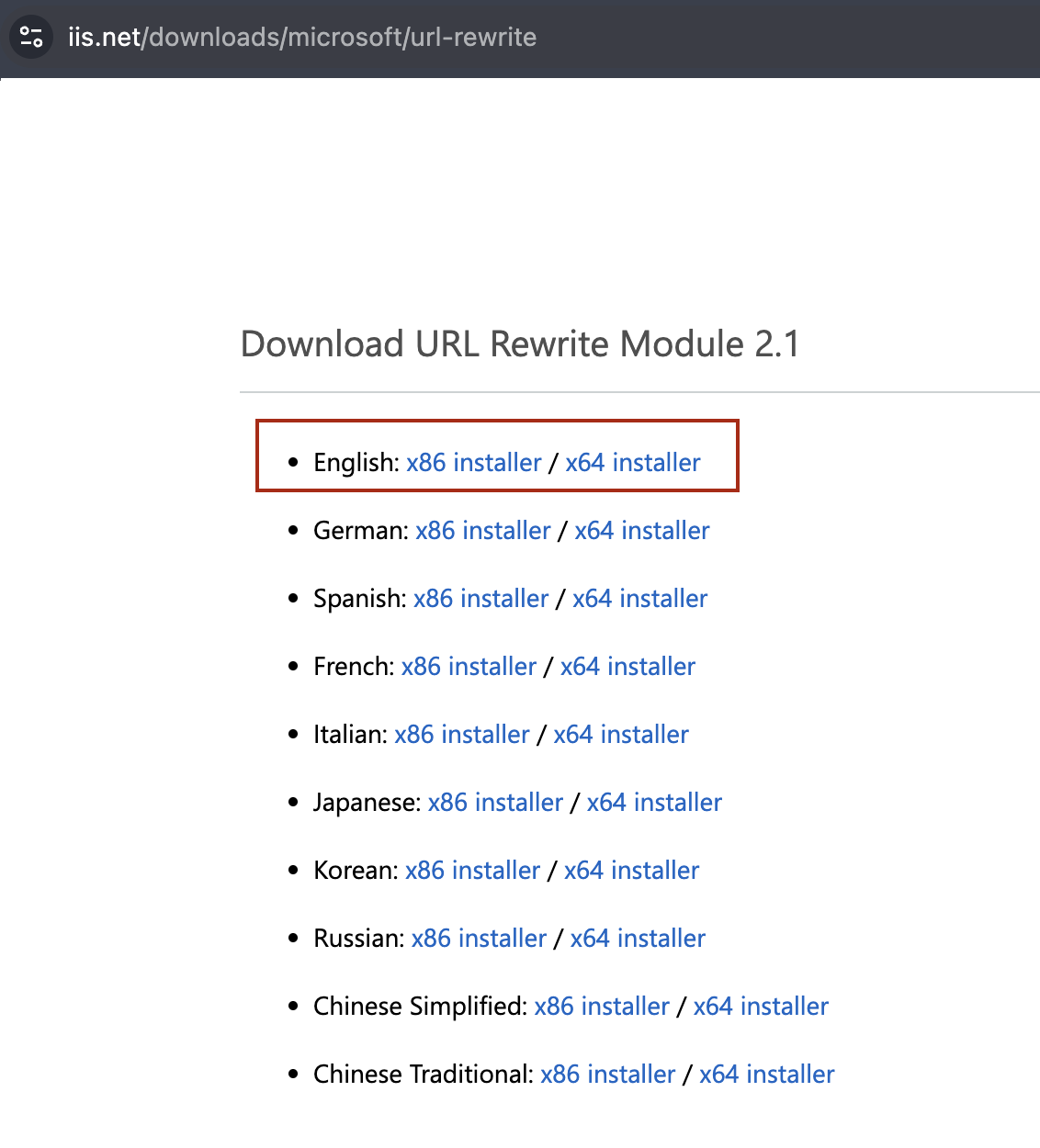Download the Russian x64 installer
Viewport: 1040px width, 1148px height.
(x=638, y=938)
